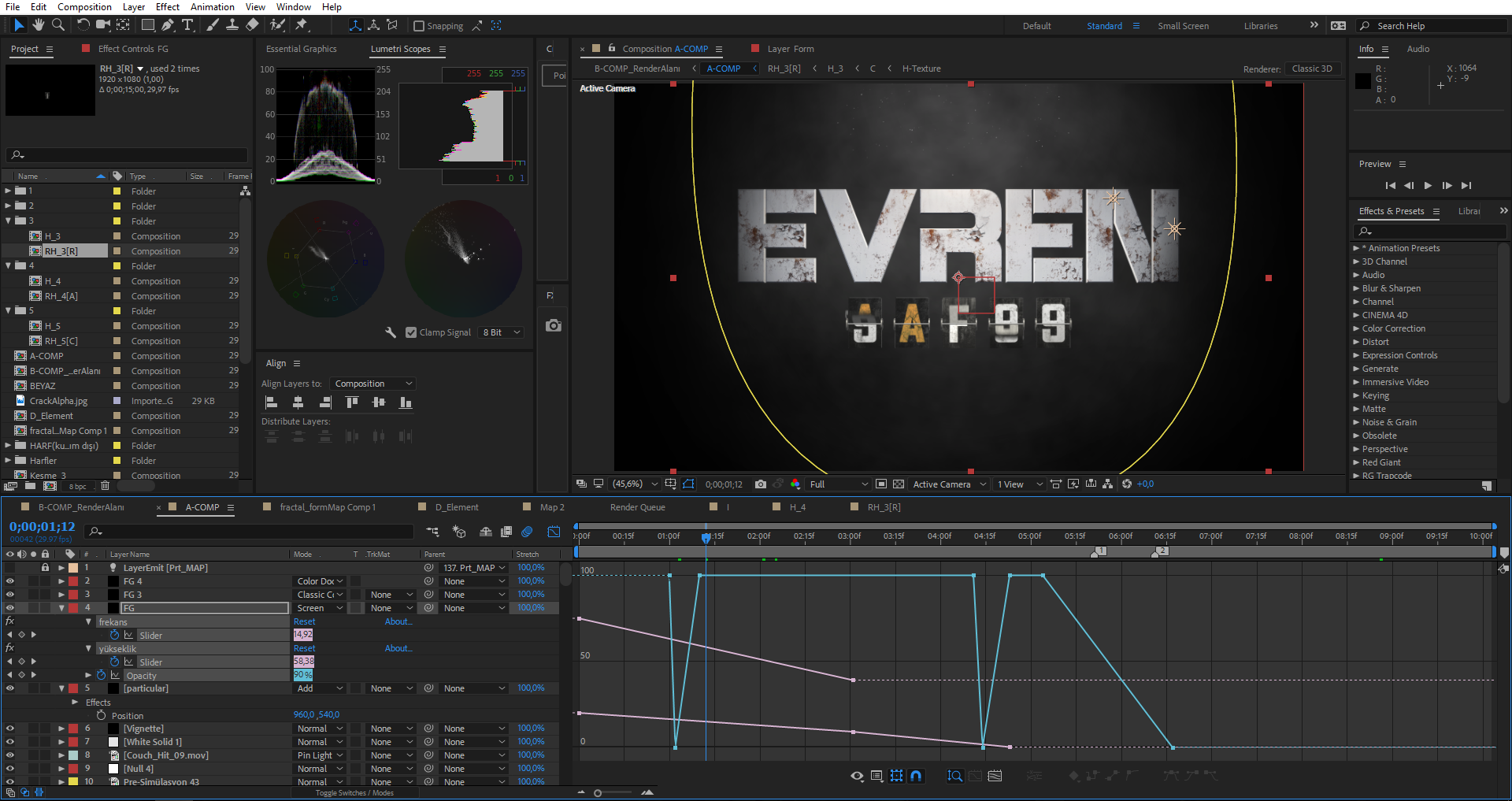This screenshot has height=801, width=1512.
Task: Choose the Small Screen workspace
Action: point(1183,26)
